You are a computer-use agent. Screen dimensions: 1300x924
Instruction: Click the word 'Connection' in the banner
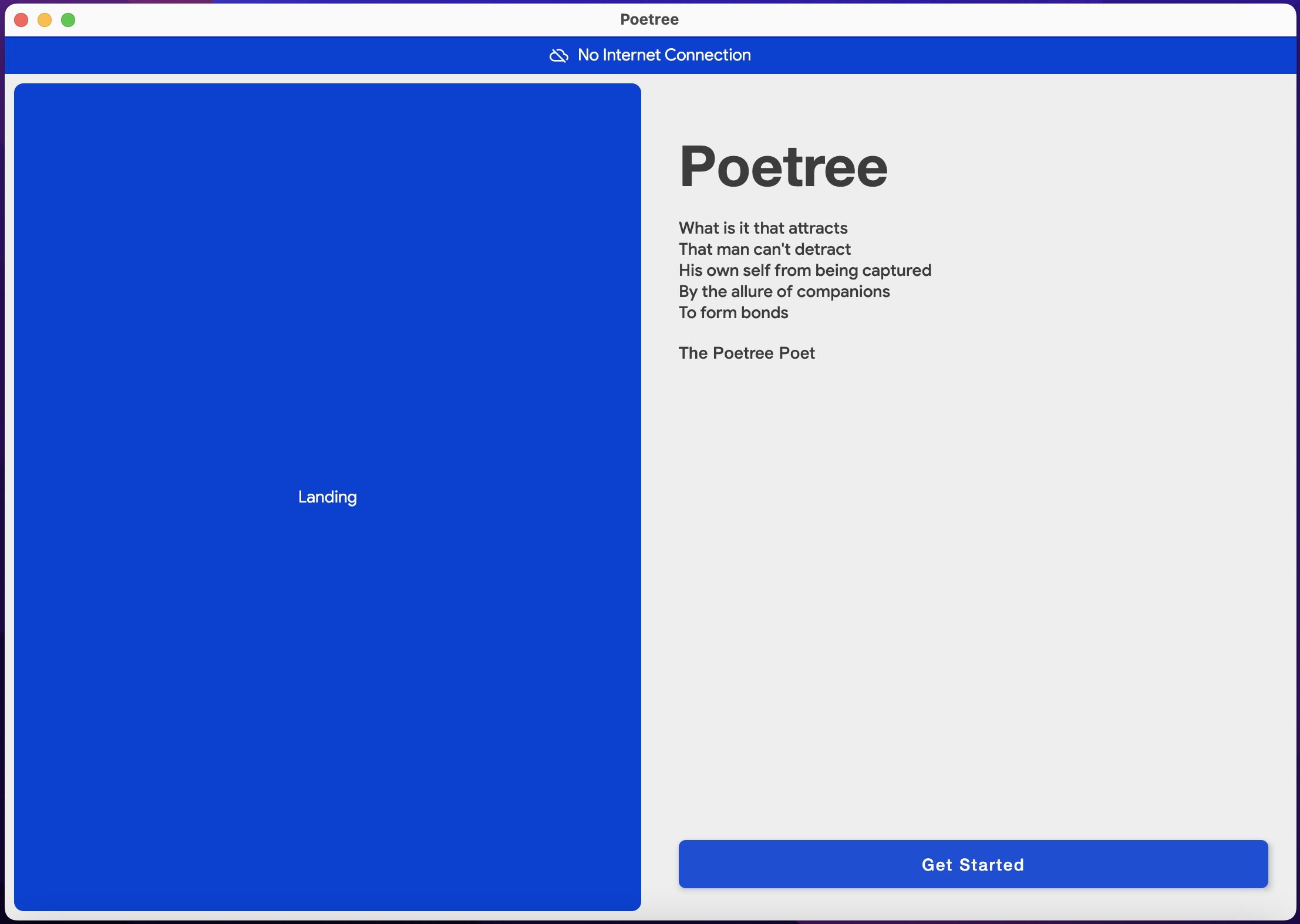[708, 55]
